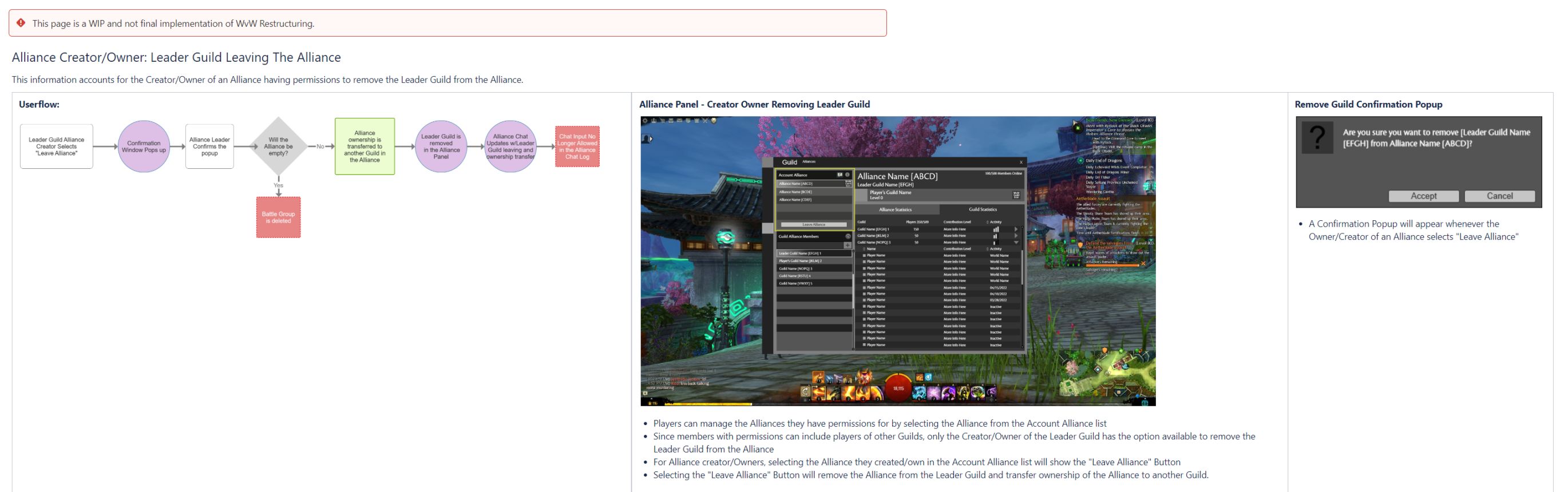This screenshot has width=1568, height=492.
Task: Click the Guild Alliance Members list scrollbar
Action: pos(853,292)
